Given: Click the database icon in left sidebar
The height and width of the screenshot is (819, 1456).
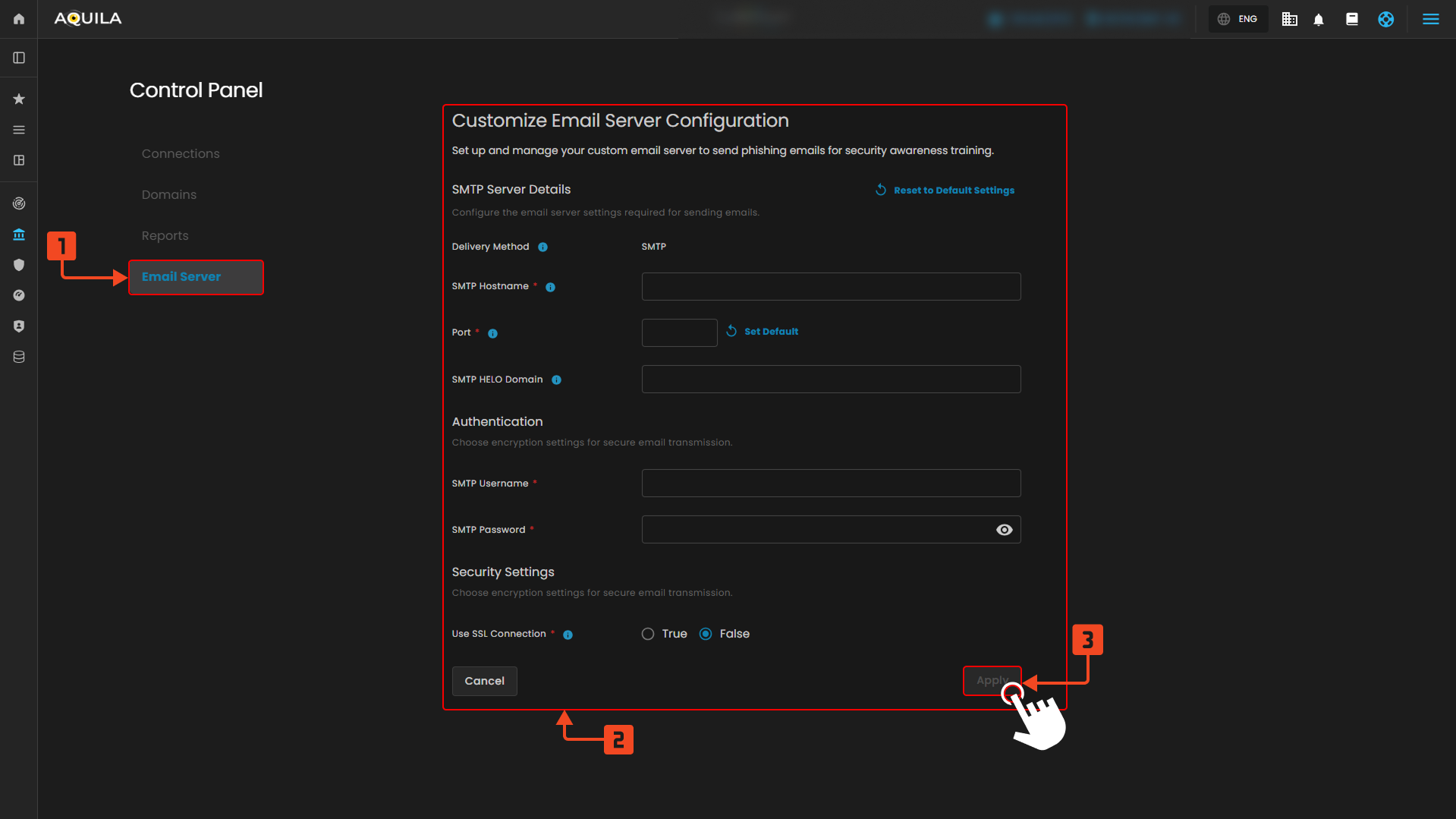Looking at the screenshot, I should tap(19, 357).
